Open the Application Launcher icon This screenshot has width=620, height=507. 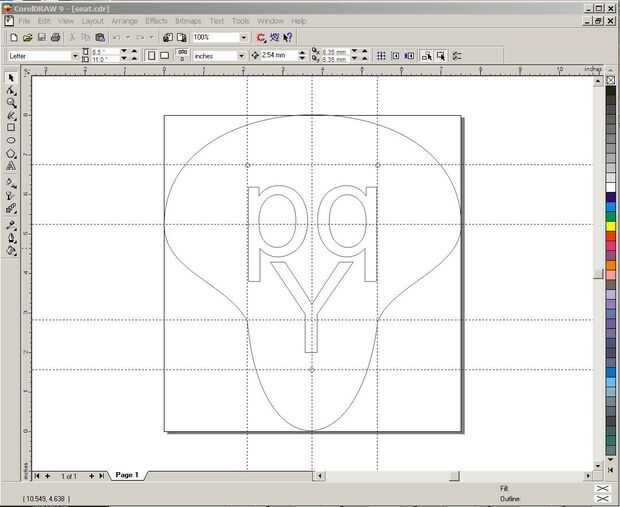point(261,38)
